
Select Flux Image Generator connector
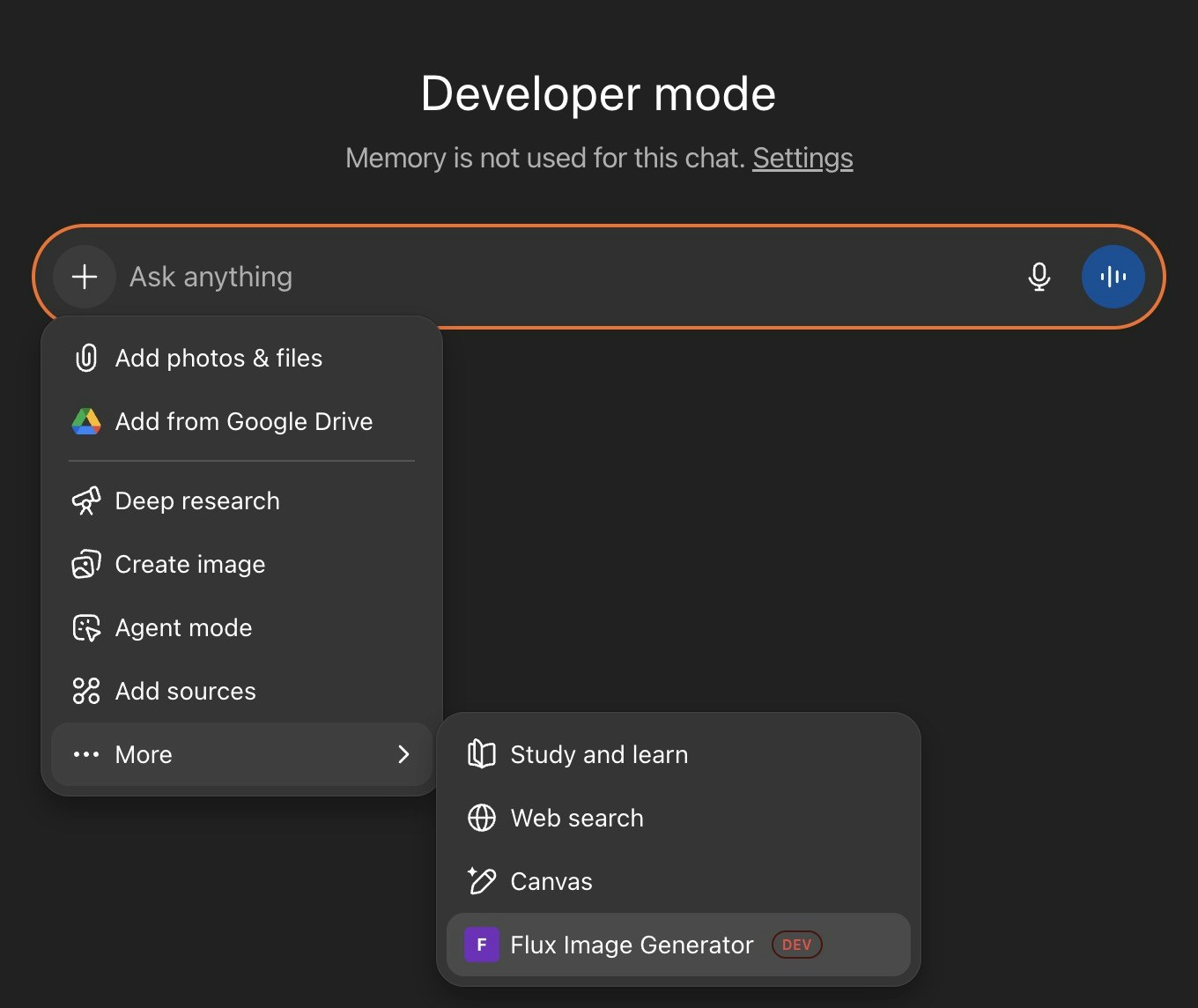coord(678,945)
